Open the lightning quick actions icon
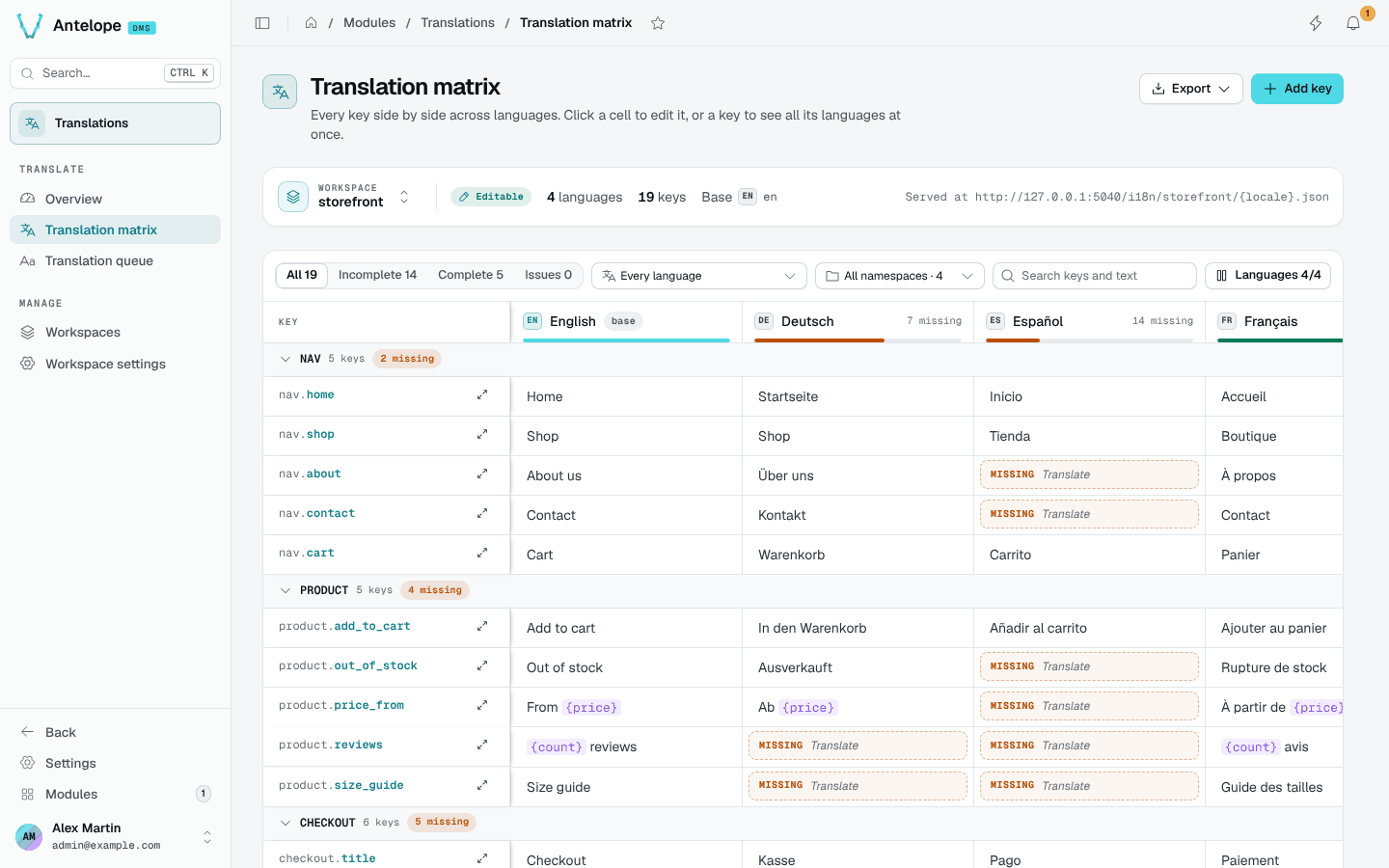 click(1316, 23)
